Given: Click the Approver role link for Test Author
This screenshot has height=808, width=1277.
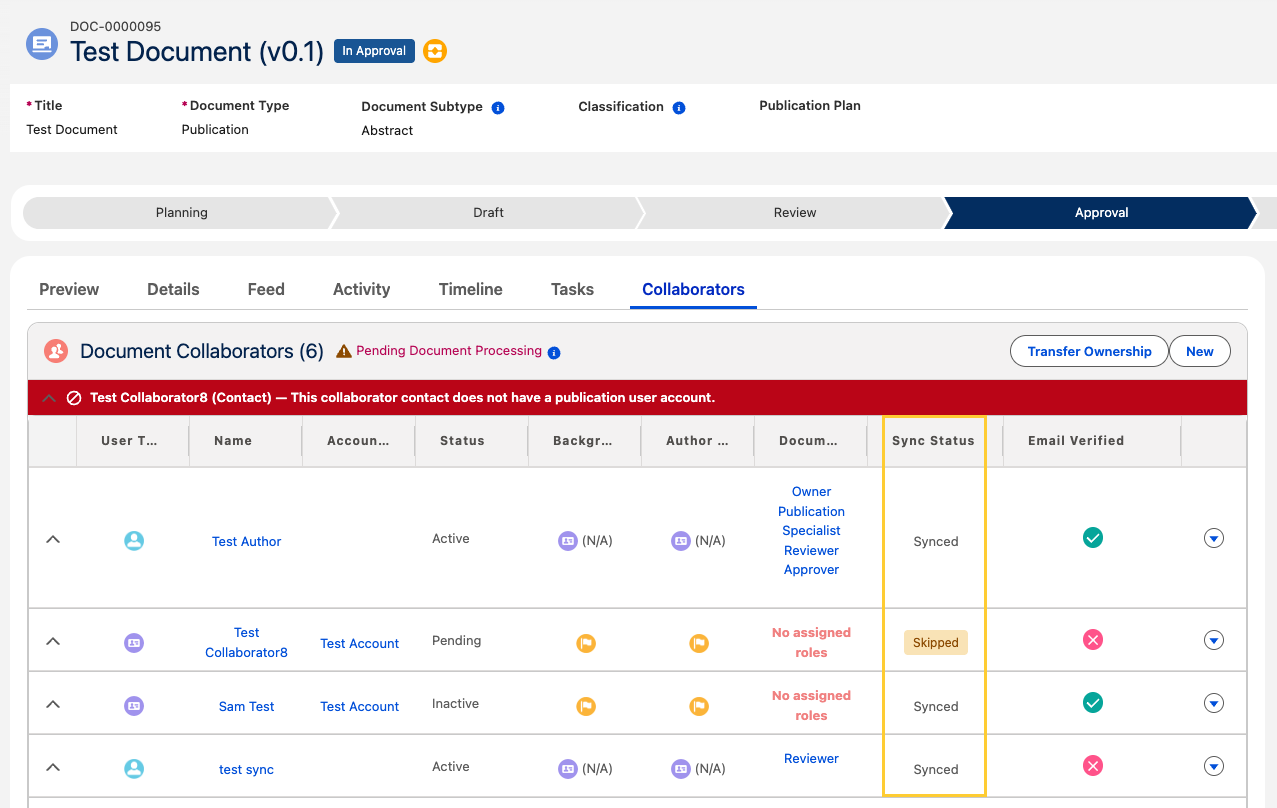Looking at the screenshot, I should tap(811, 569).
